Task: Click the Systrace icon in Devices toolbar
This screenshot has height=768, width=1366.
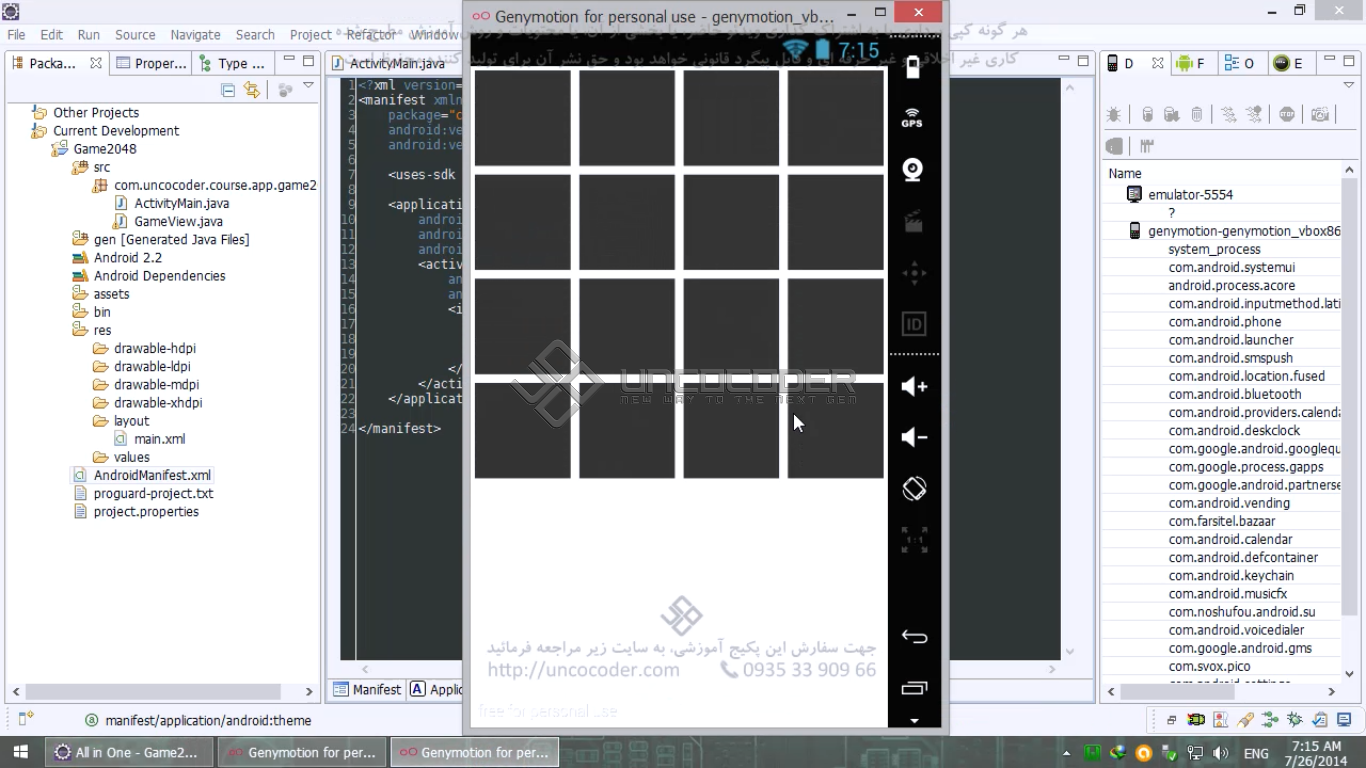Action: point(1147,146)
